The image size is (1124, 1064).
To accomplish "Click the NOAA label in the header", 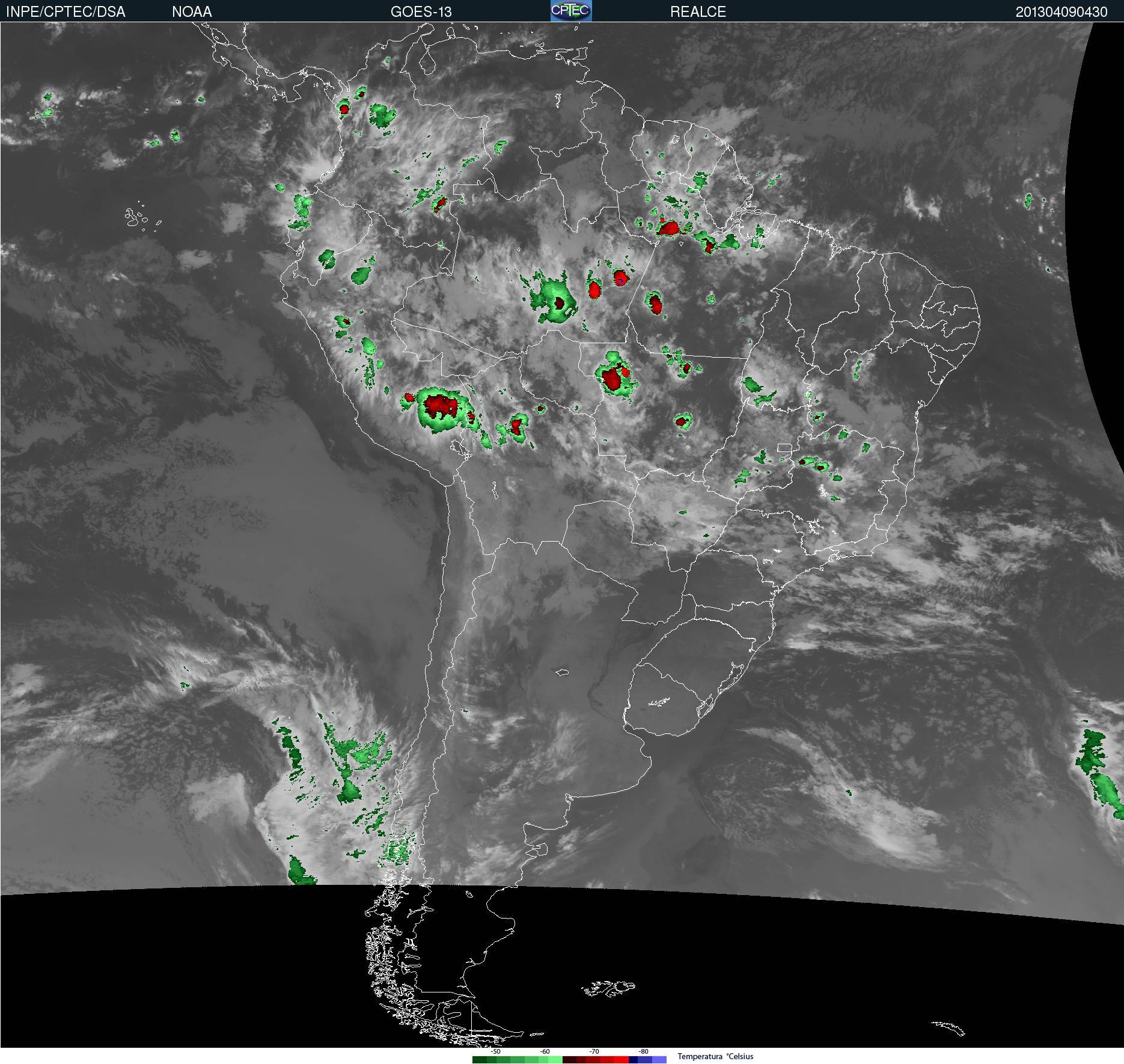I will [x=192, y=12].
